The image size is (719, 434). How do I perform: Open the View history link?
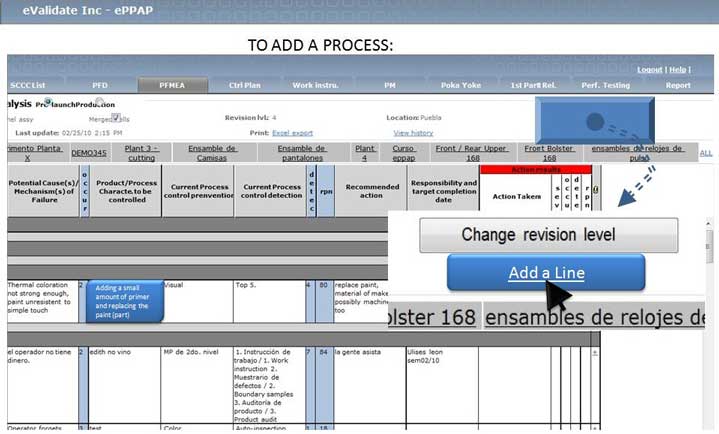(x=413, y=133)
